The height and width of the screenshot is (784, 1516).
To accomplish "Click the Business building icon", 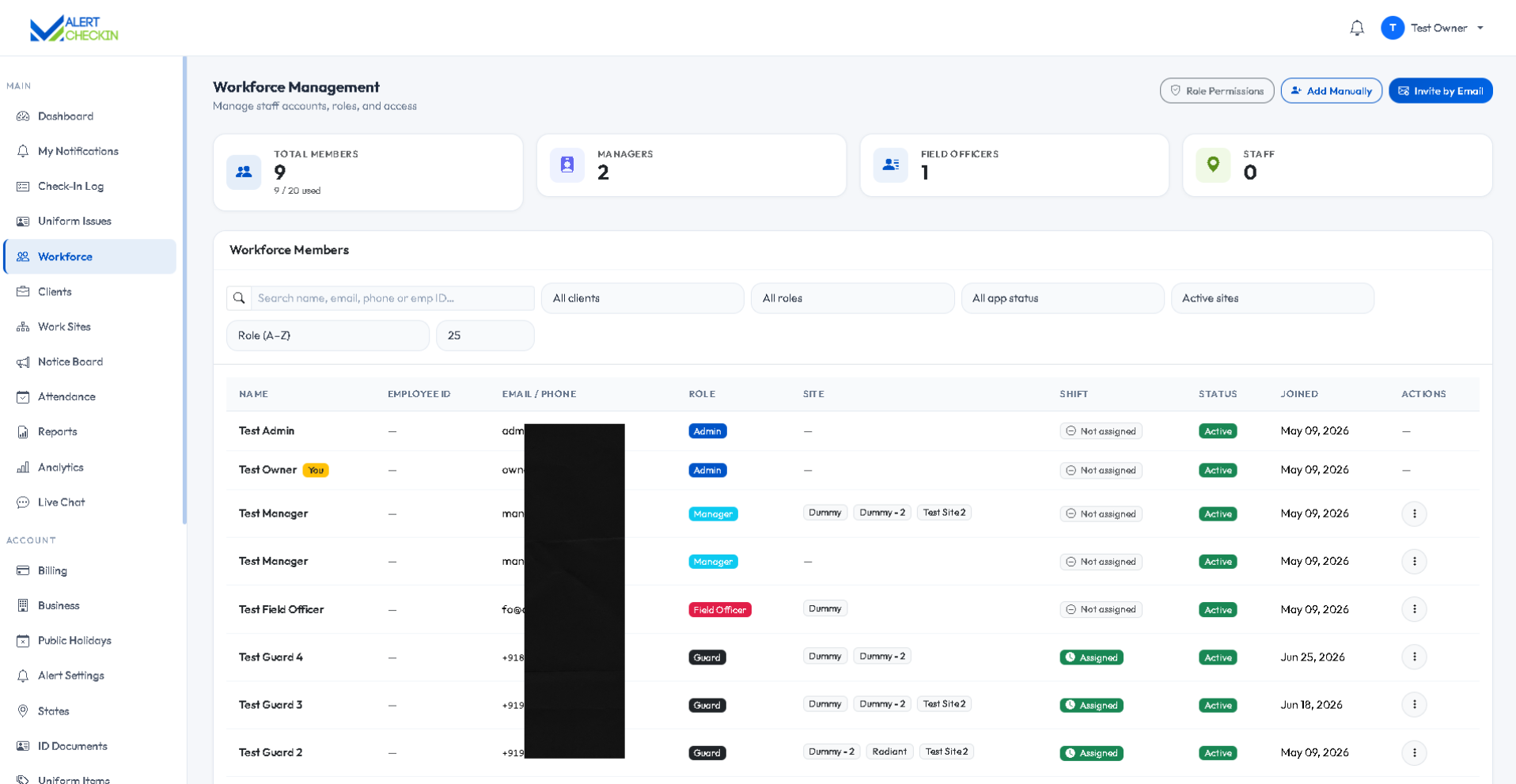I will 23,605.
